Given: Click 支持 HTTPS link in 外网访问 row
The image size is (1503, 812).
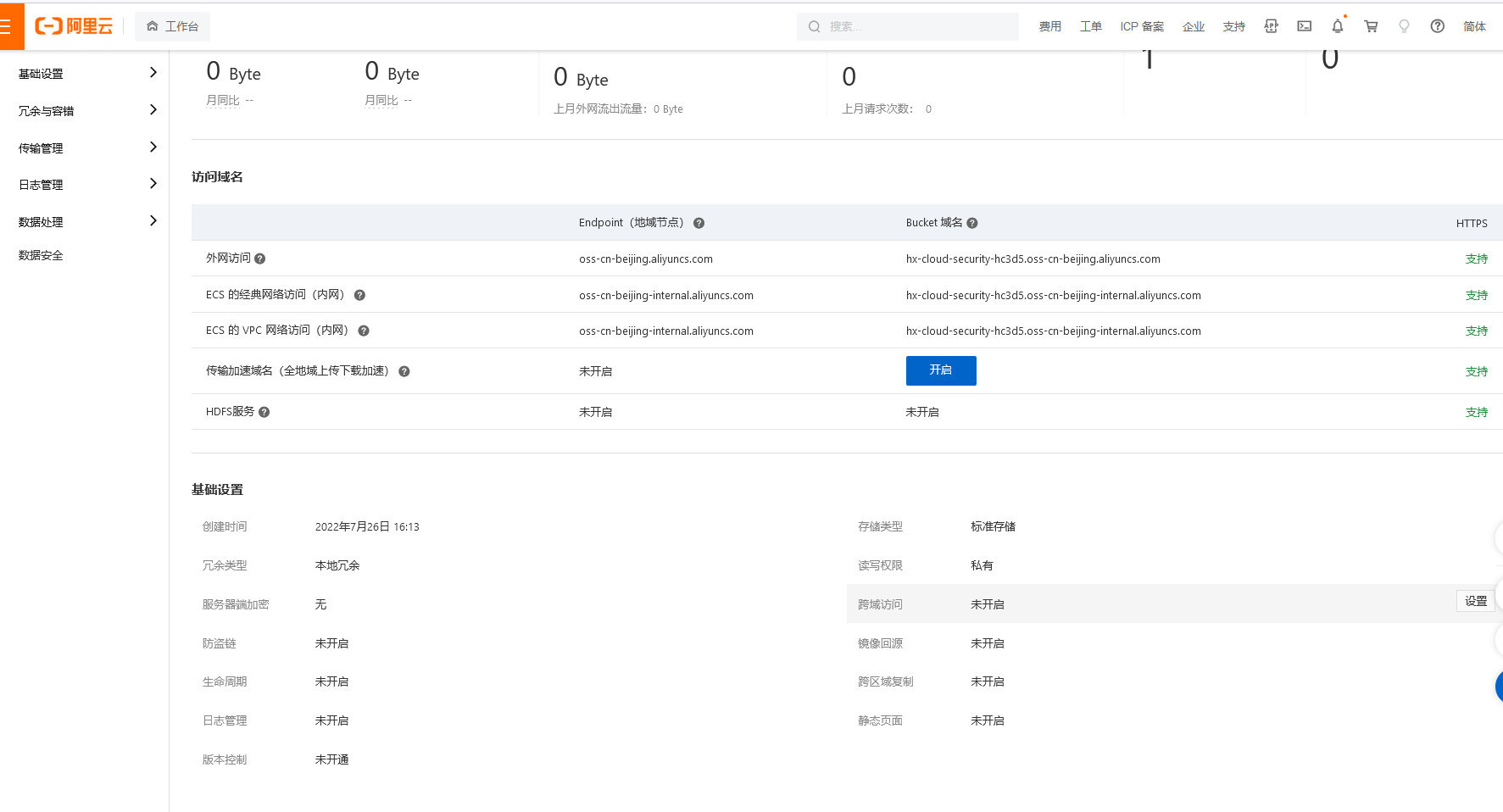Looking at the screenshot, I should 1477,259.
